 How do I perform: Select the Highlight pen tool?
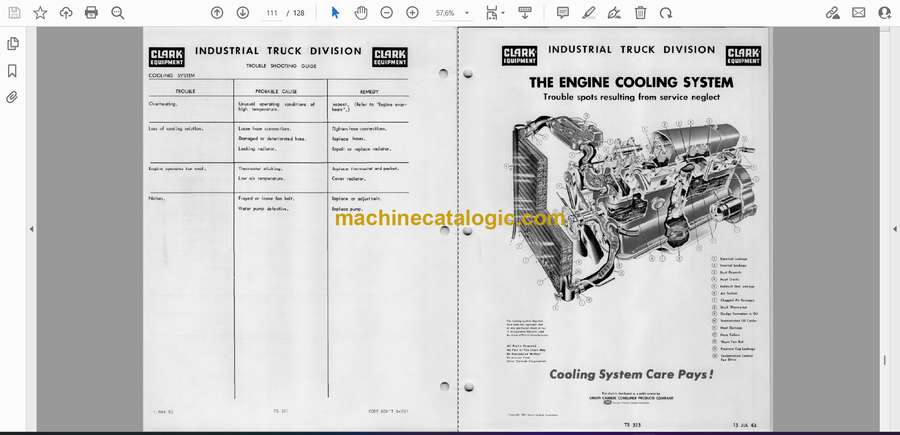[588, 13]
